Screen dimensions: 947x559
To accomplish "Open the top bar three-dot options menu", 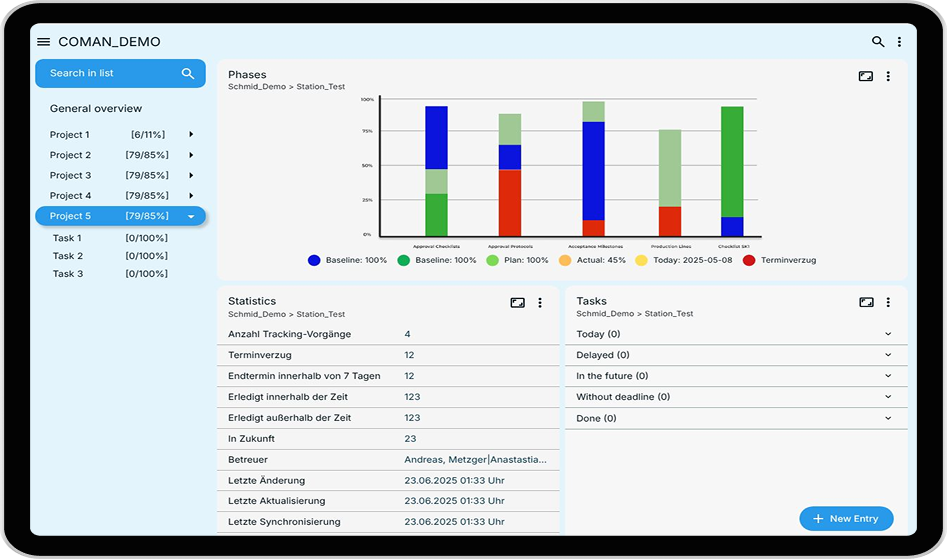I will (x=899, y=42).
